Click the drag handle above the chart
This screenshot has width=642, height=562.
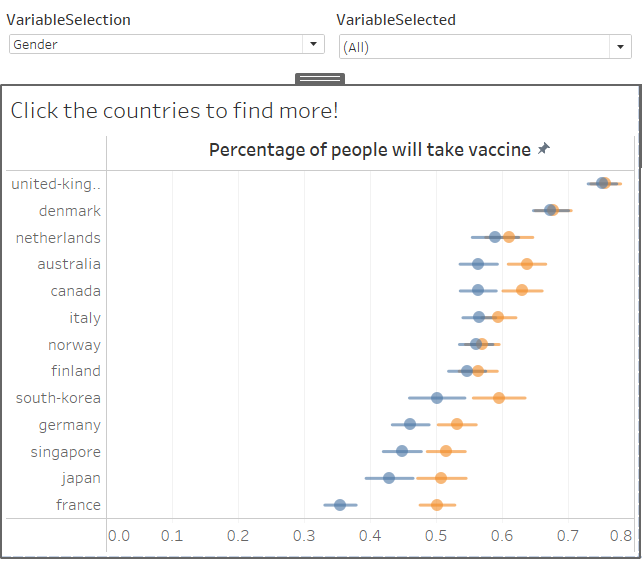pyautogui.click(x=320, y=78)
